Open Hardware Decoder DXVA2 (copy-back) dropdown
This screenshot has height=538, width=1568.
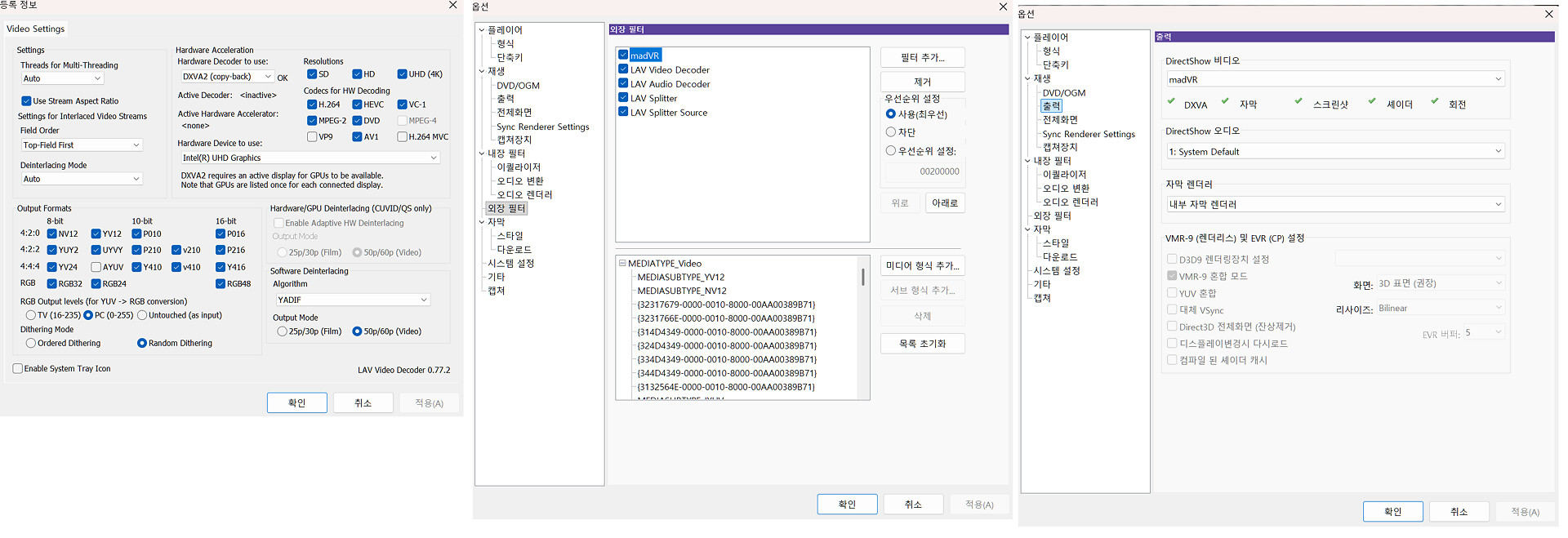(x=227, y=77)
